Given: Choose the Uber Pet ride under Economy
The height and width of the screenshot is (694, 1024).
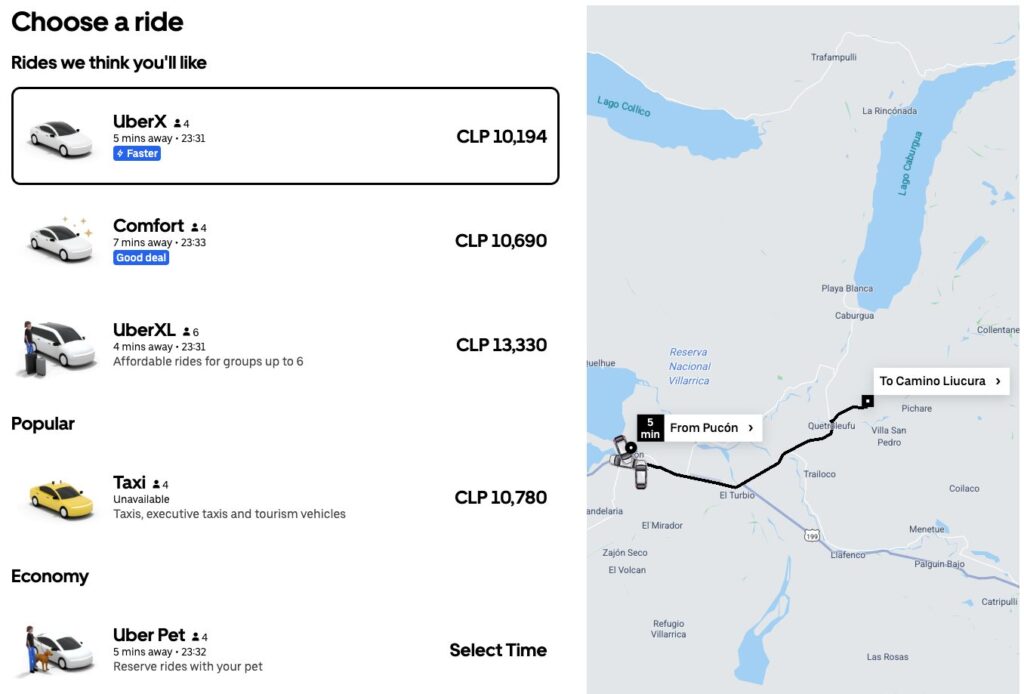Looking at the screenshot, I should coord(285,650).
